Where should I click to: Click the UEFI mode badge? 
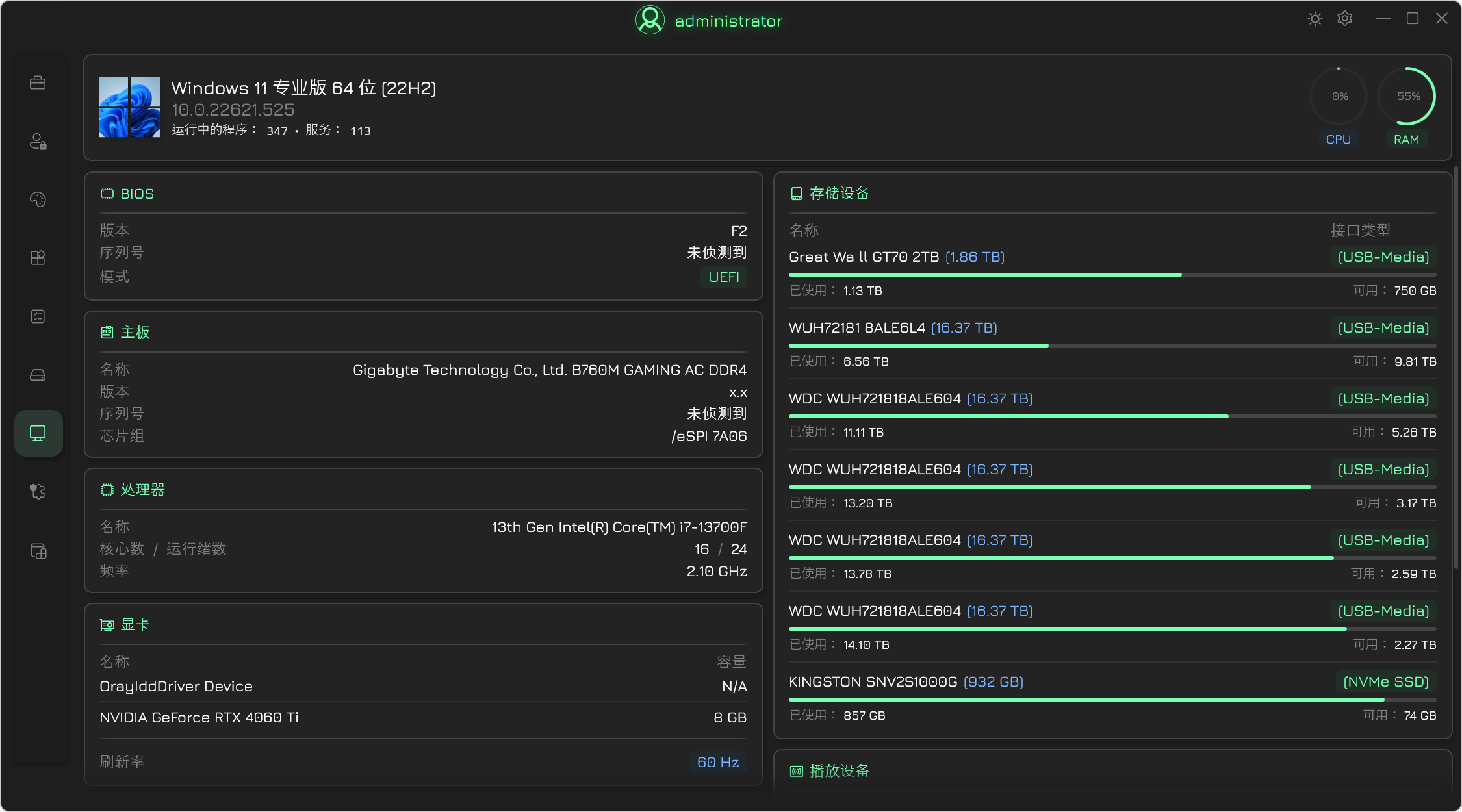pyautogui.click(x=724, y=277)
